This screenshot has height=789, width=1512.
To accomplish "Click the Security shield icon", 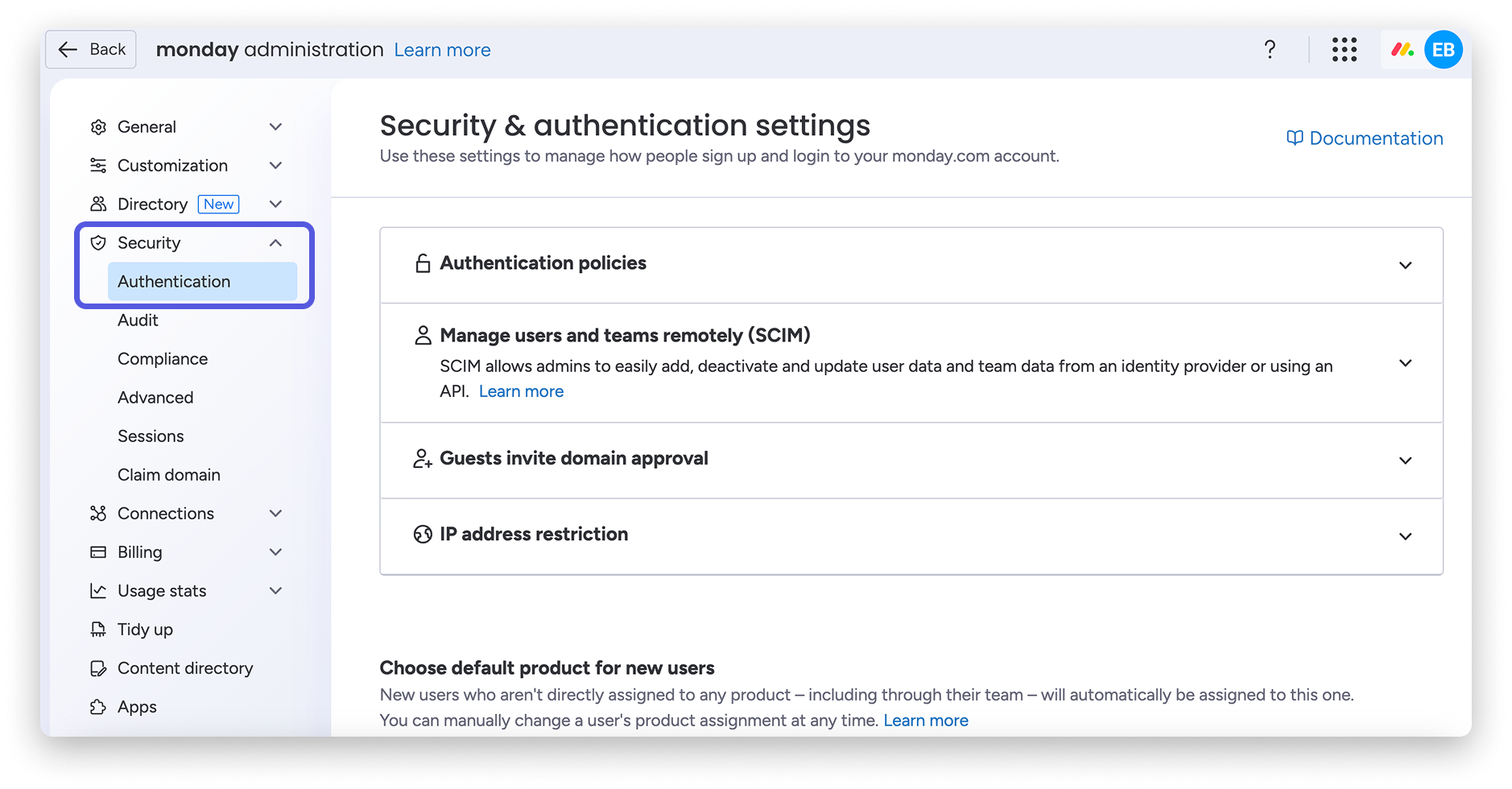I will point(98,243).
